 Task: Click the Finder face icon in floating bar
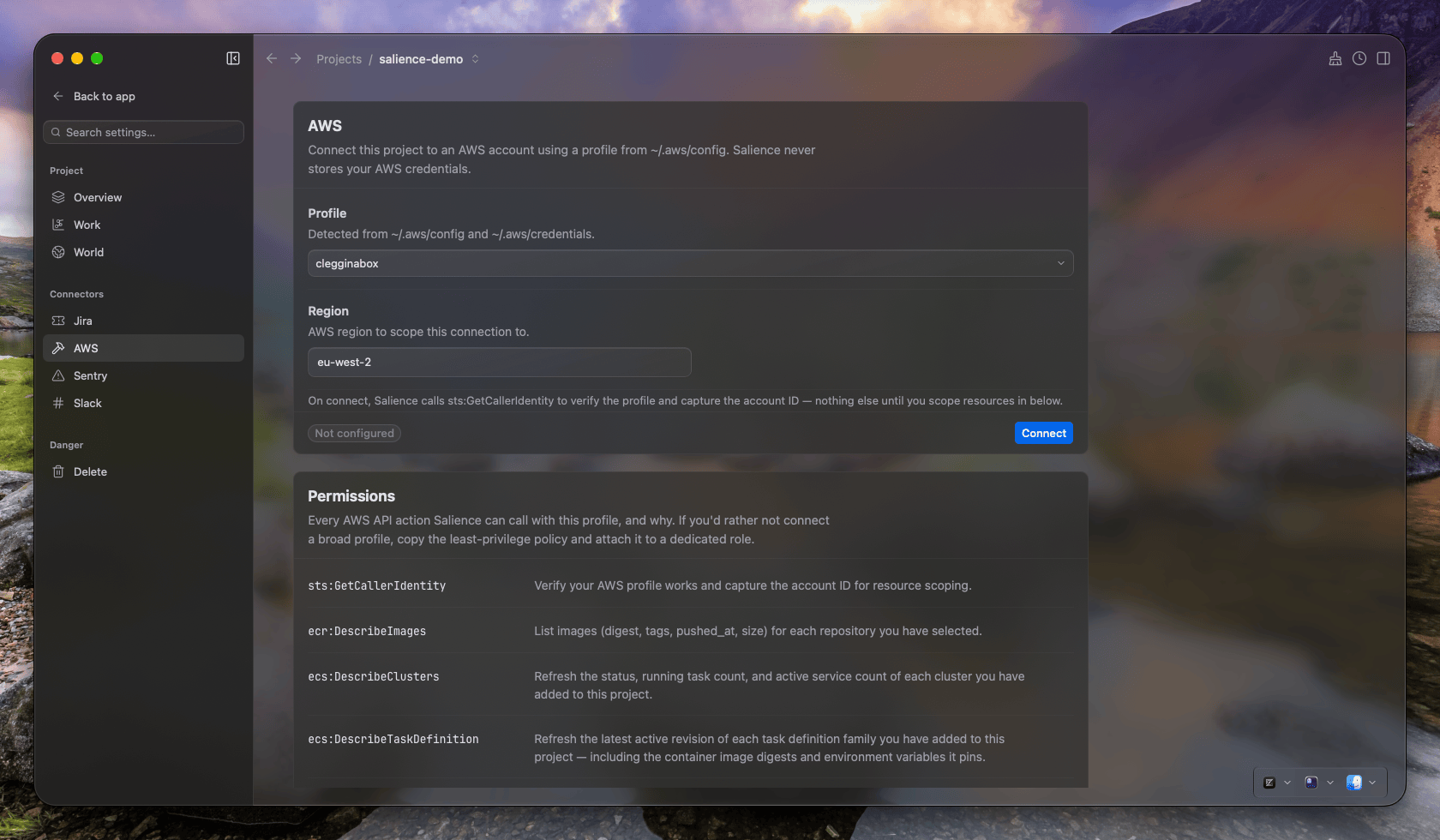(x=1354, y=783)
